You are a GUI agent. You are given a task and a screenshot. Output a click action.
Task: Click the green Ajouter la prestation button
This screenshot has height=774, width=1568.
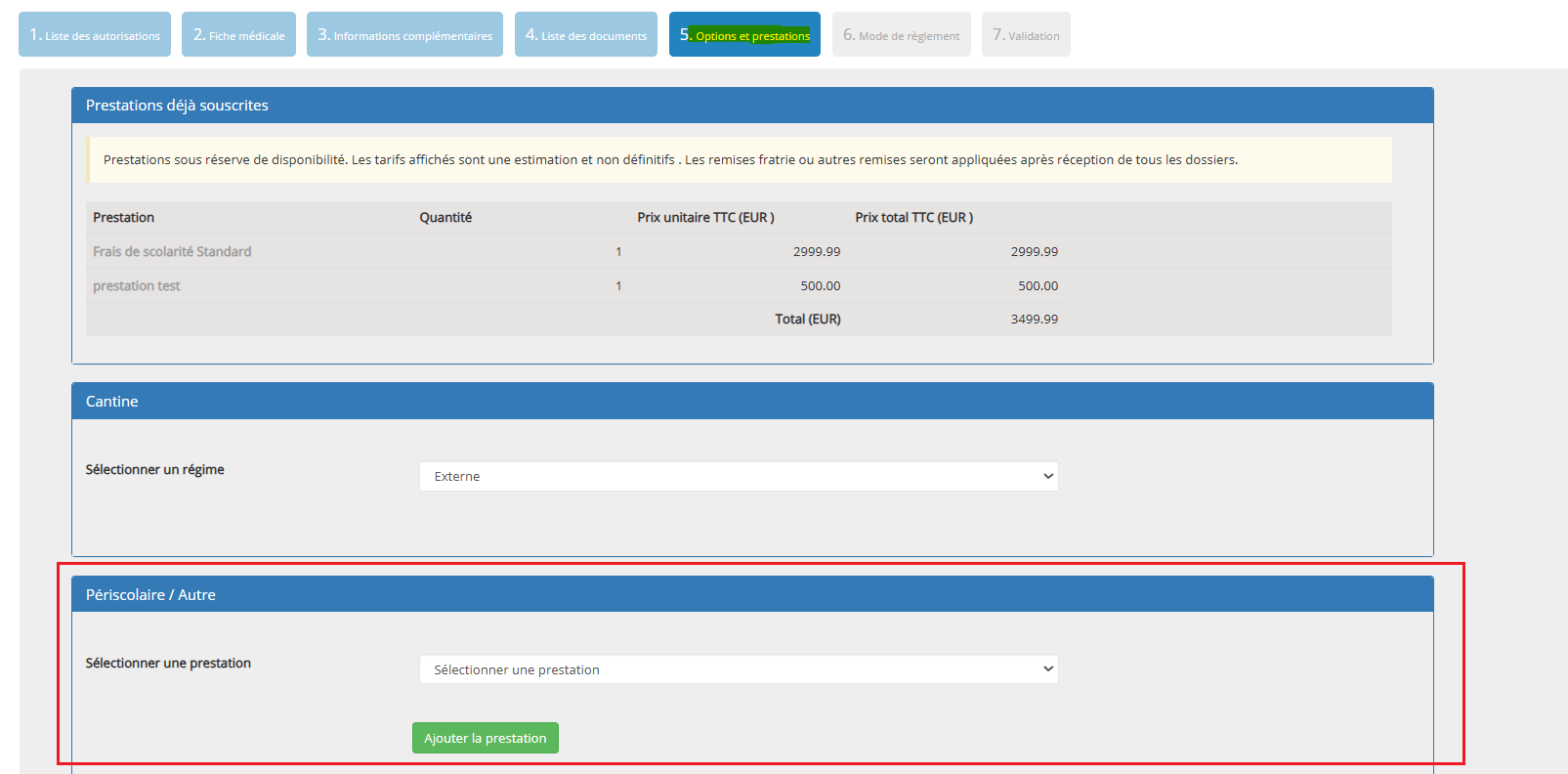coord(485,739)
